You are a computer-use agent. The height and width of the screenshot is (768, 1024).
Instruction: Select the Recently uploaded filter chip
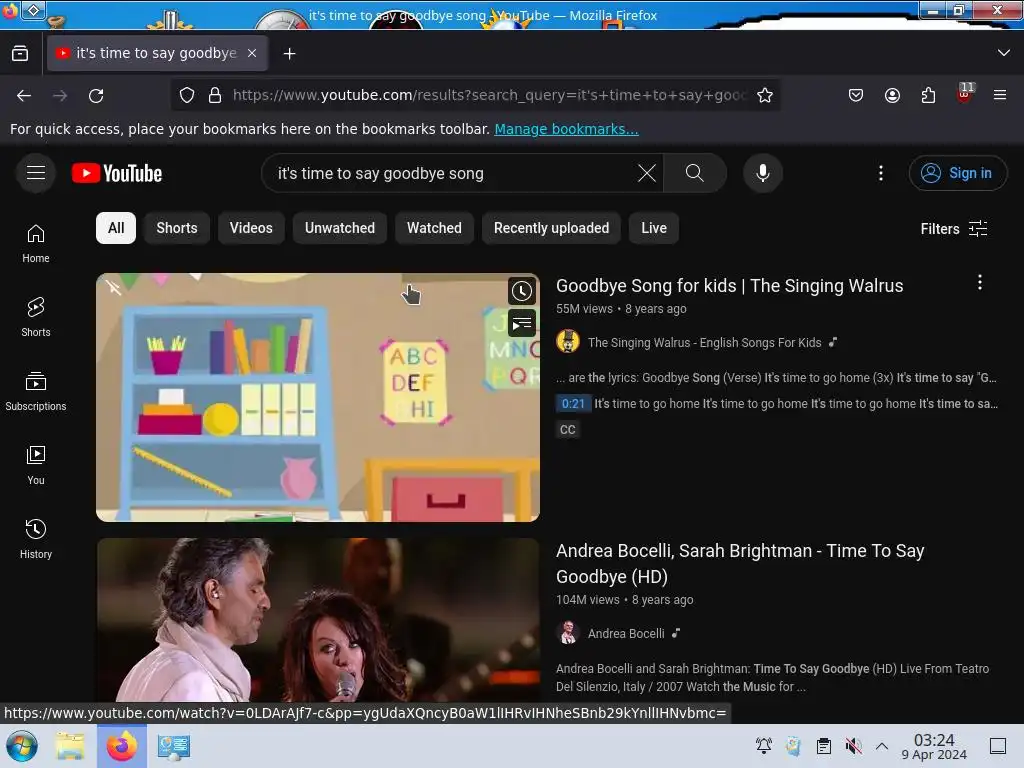[551, 228]
